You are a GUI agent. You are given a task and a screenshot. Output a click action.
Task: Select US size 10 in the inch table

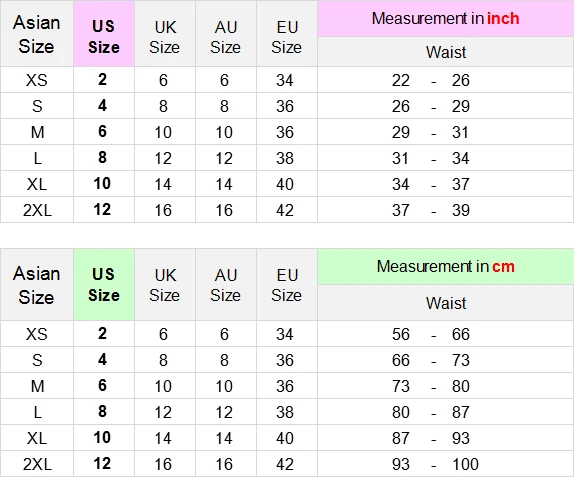(x=102, y=183)
